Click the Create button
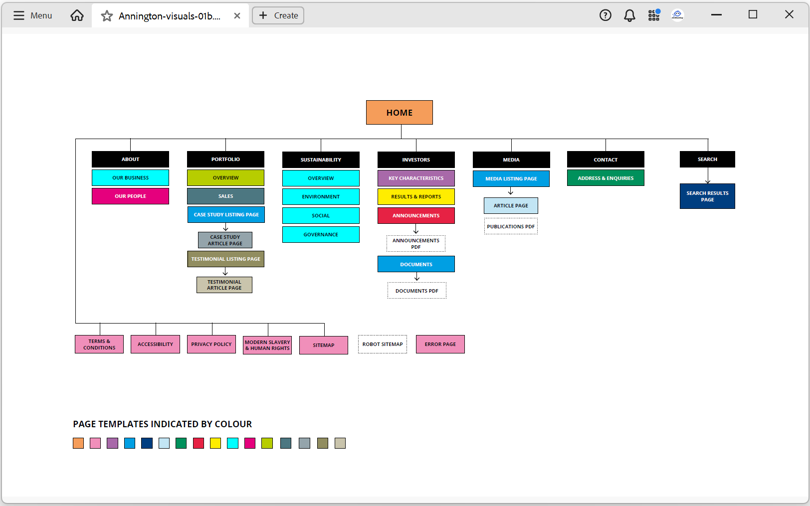Screen dimensions: 810x506 coord(278,16)
